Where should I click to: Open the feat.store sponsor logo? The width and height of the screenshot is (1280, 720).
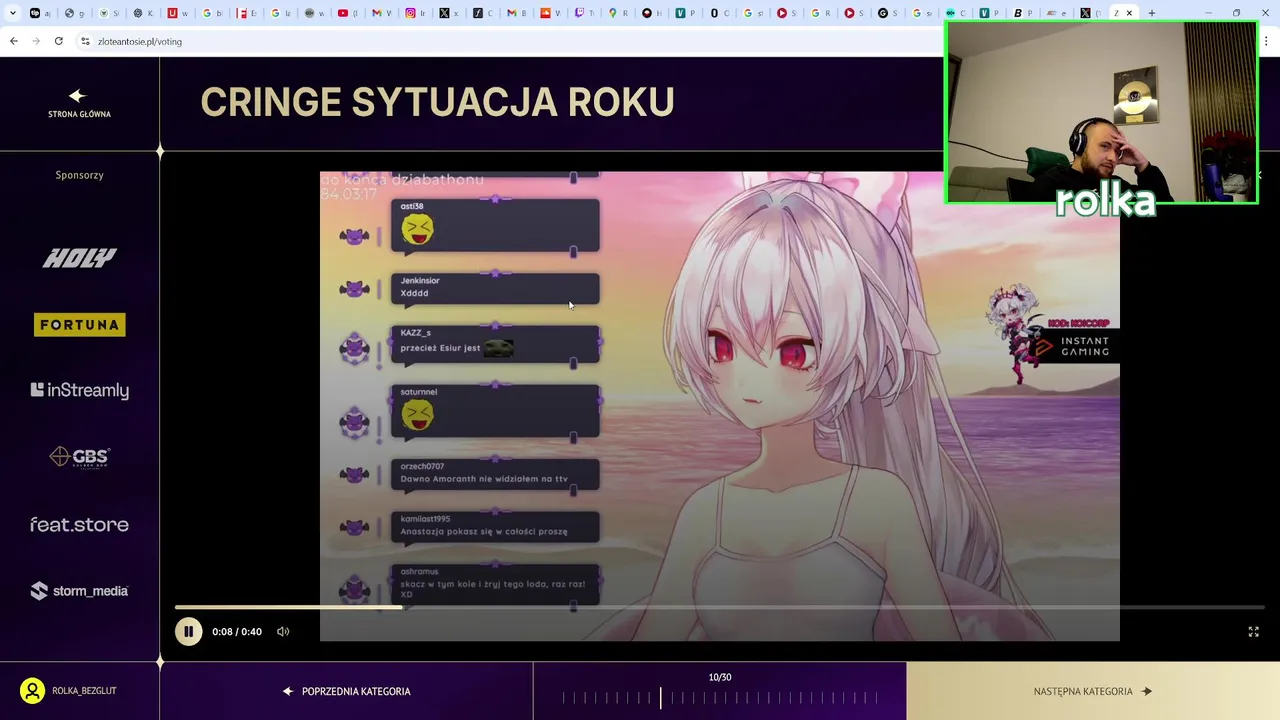point(79,524)
